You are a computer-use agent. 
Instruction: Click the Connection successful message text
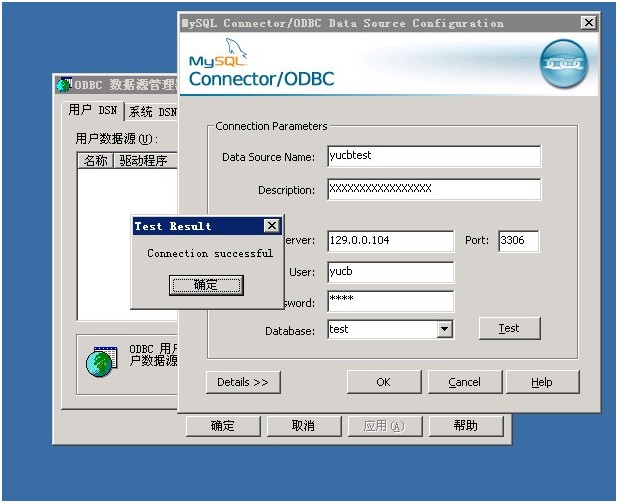[210, 253]
